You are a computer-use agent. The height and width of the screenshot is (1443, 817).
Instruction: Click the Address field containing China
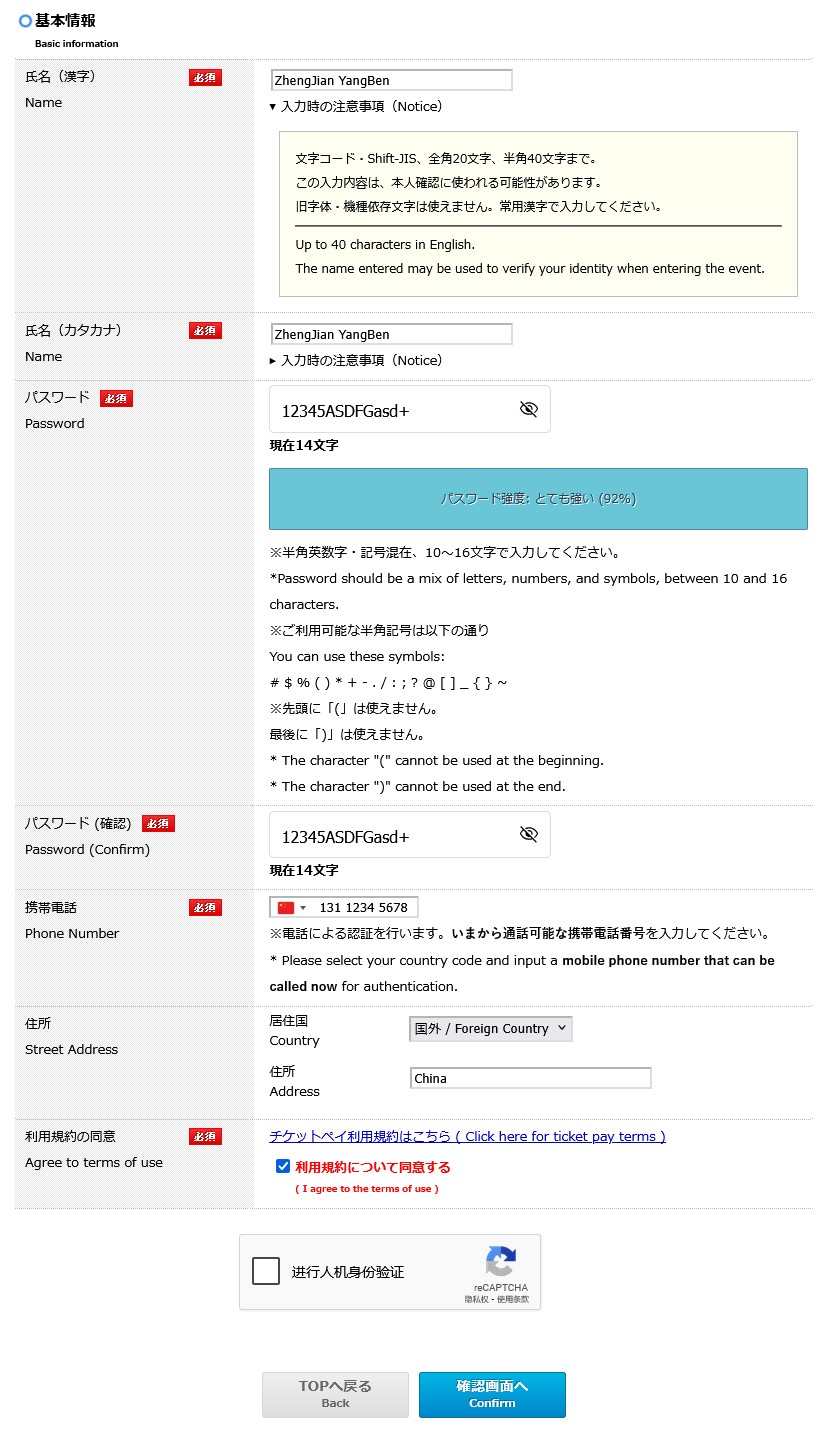(x=530, y=1078)
